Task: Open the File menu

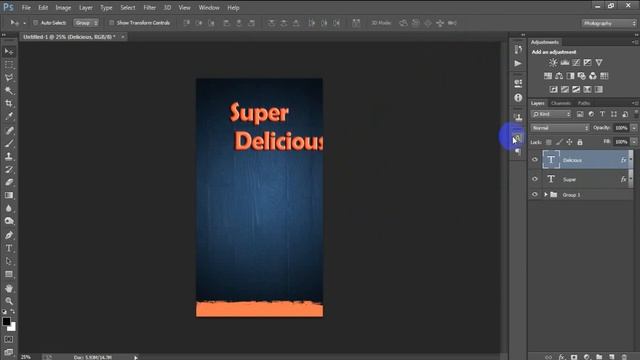Action: [26, 7]
